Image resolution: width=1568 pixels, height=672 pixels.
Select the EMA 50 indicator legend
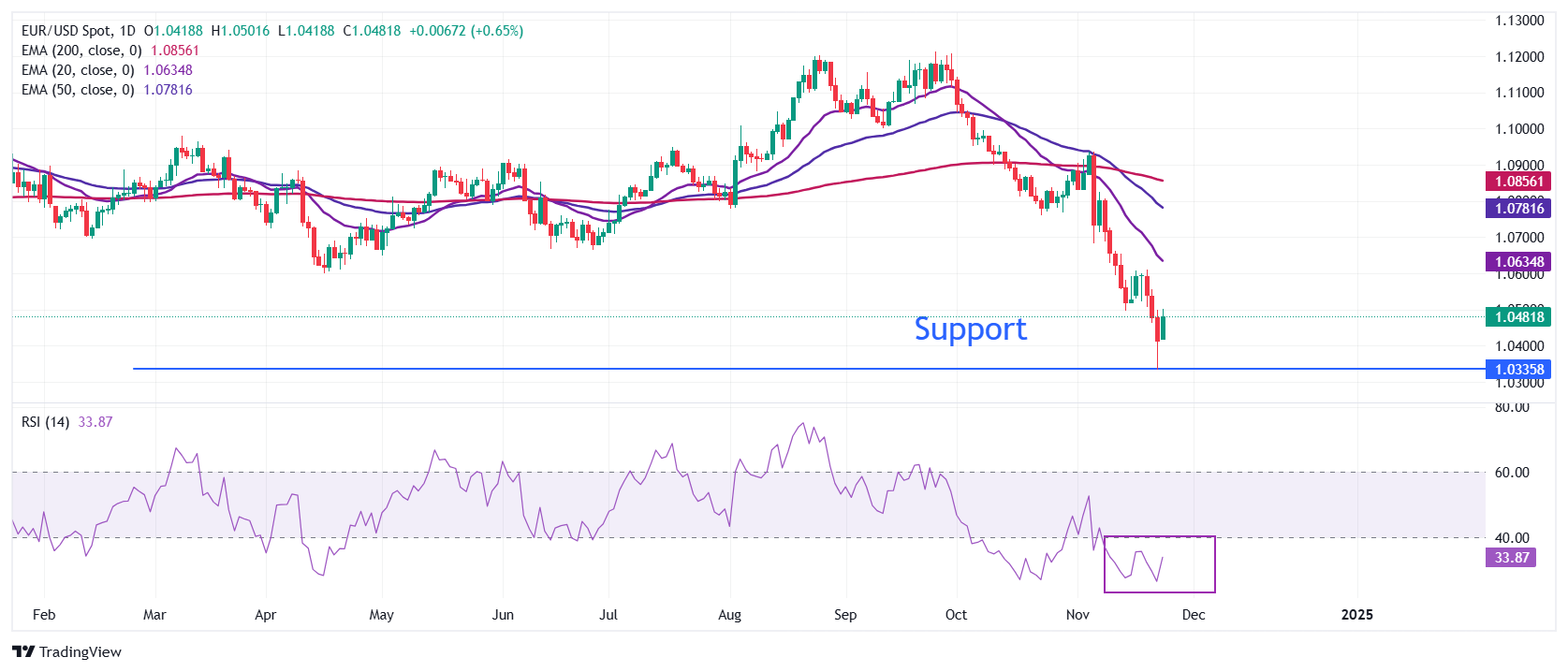pos(78,90)
